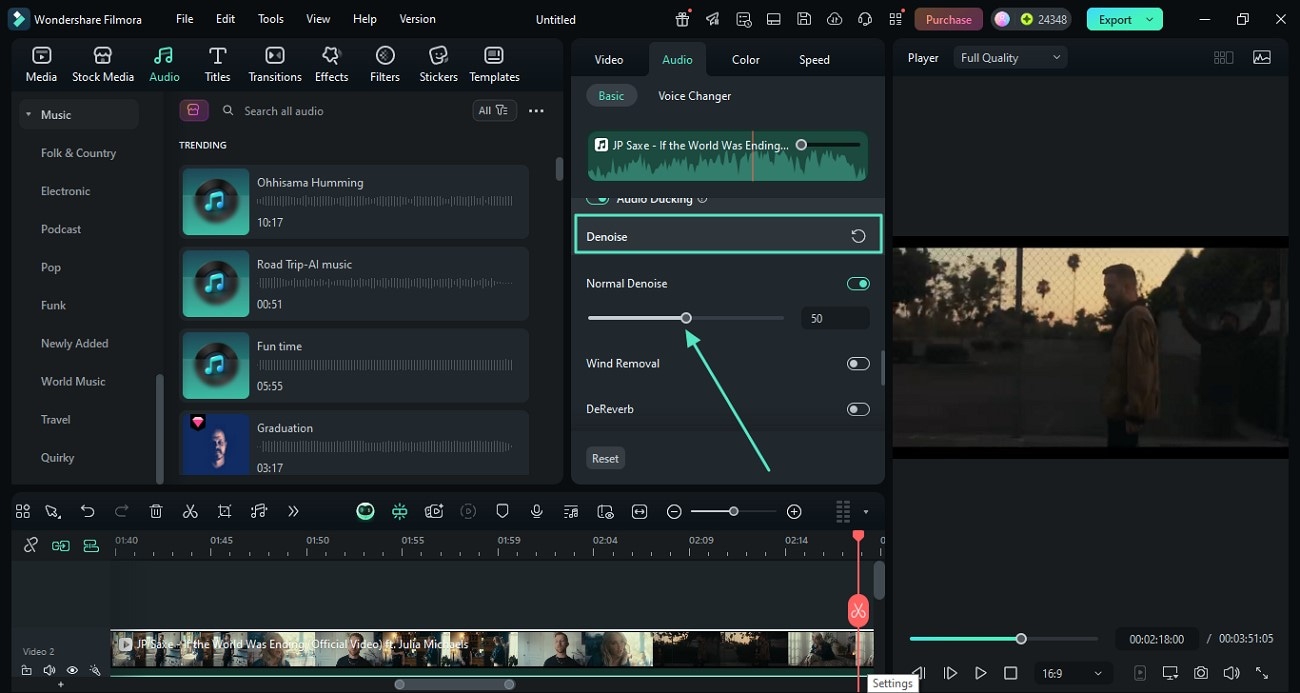Reset Denoise with the circular arrow icon
This screenshot has height=693, width=1300.
click(x=858, y=236)
